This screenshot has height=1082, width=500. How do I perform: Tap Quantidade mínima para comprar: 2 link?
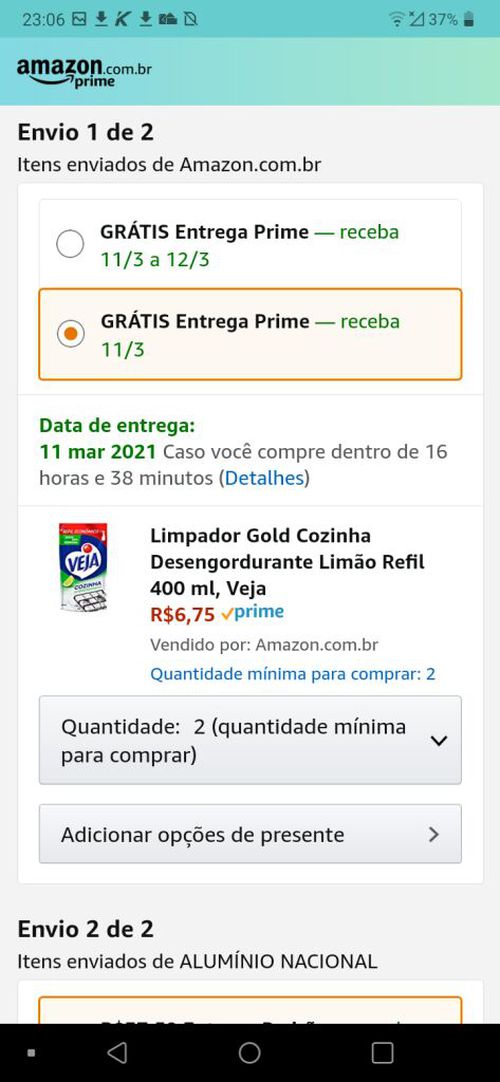pos(292,674)
